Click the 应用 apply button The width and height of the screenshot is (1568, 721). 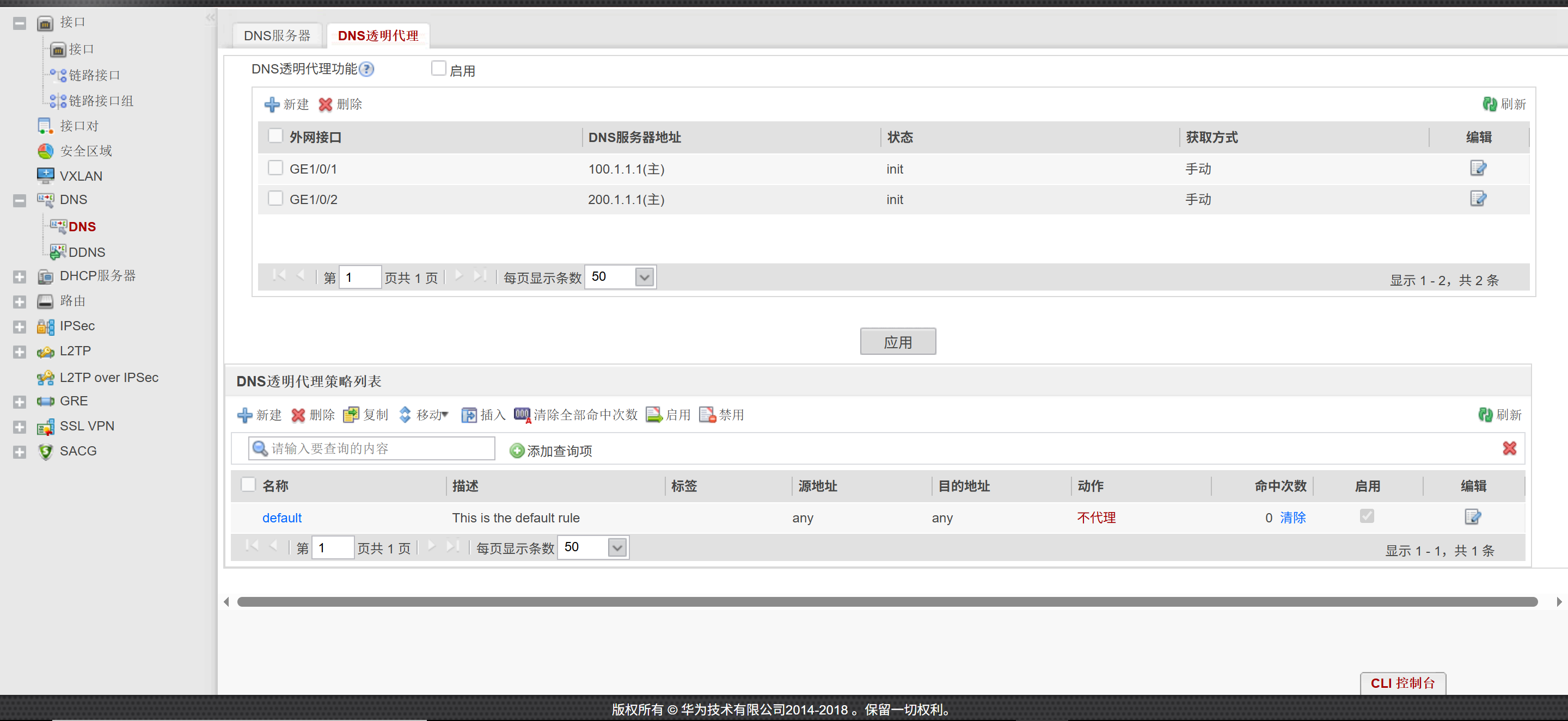pos(897,342)
